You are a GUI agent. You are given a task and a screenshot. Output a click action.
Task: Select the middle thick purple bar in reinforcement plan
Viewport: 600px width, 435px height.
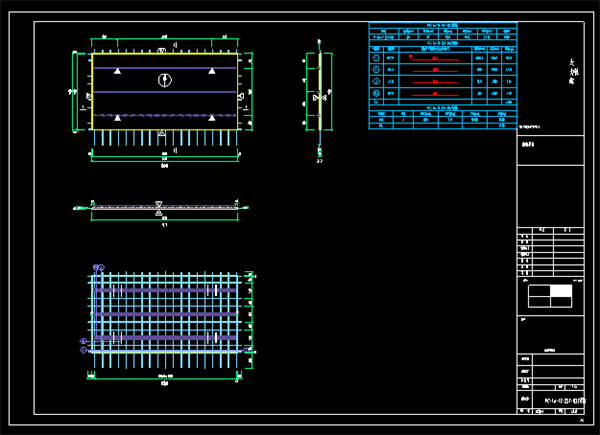click(x=165, y=314)
